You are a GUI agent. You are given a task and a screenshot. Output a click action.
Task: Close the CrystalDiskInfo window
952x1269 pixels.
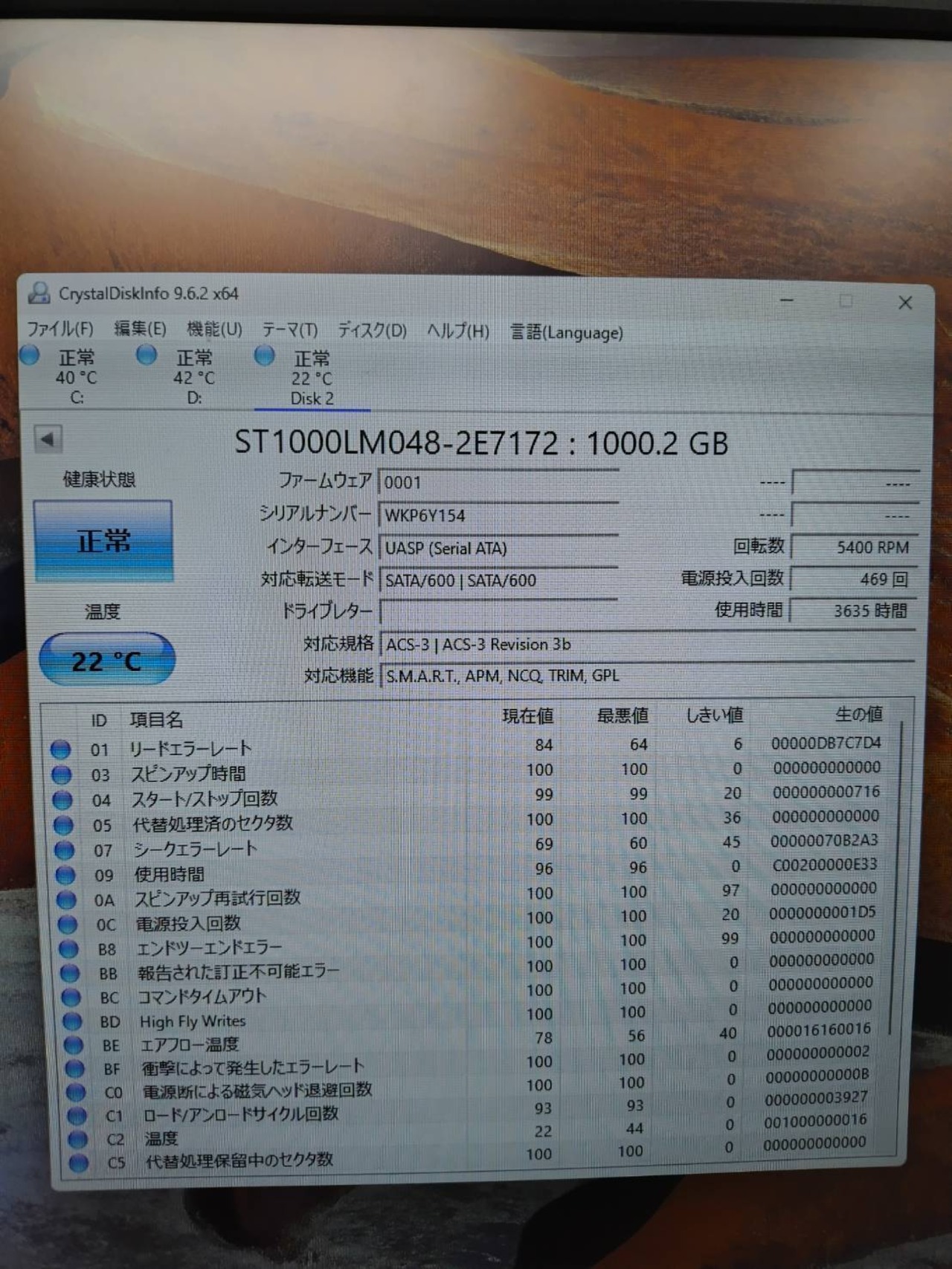pyautogui.click(x=905, y=303)
